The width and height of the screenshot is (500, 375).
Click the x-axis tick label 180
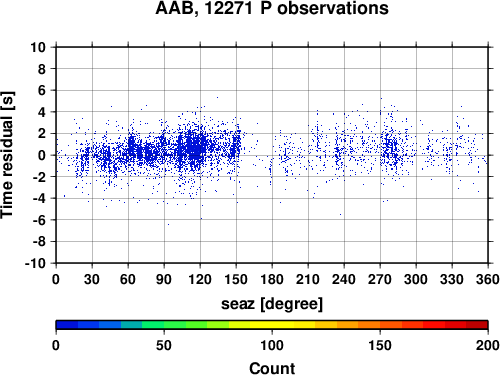tap(272, 279)
